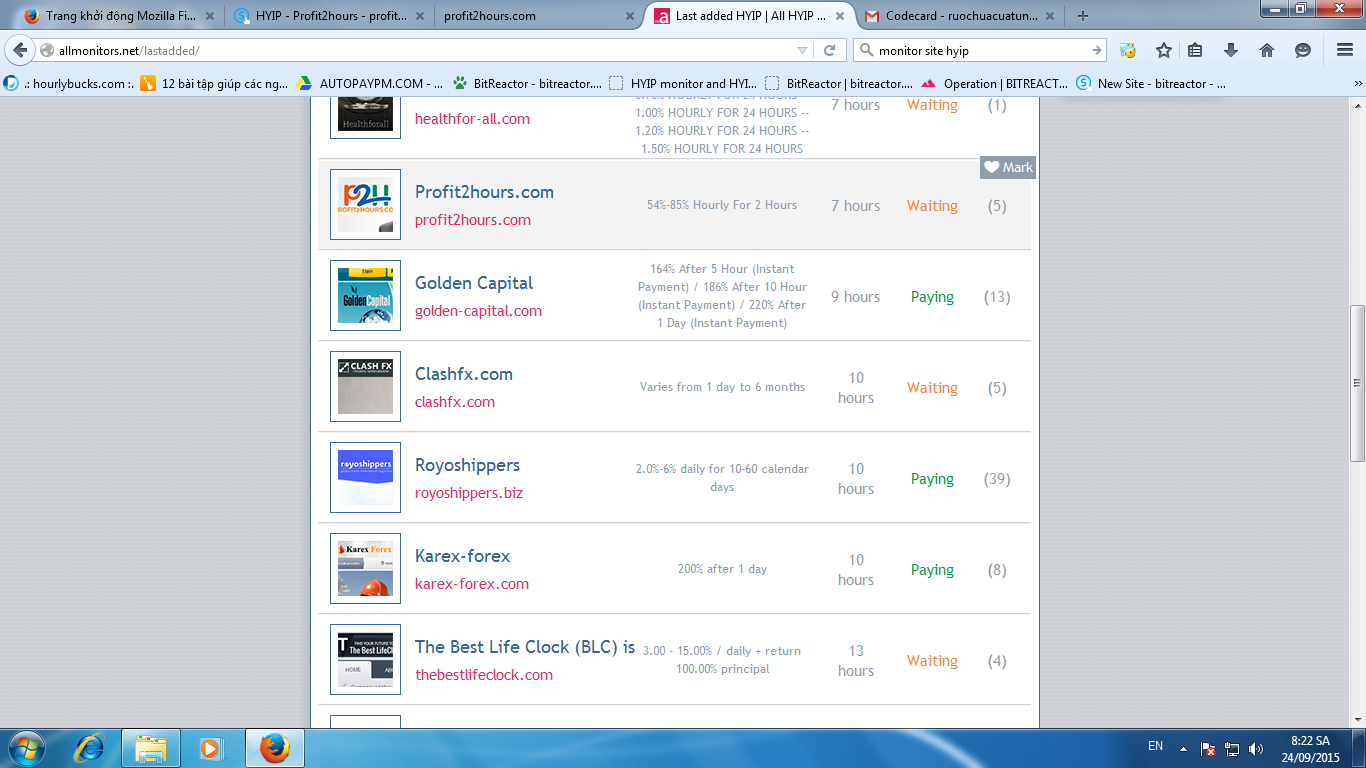The height and width of the screenshot is (768, 1366).
Task: Click the (39) count for Royoshippers
Action: point(997,479)
